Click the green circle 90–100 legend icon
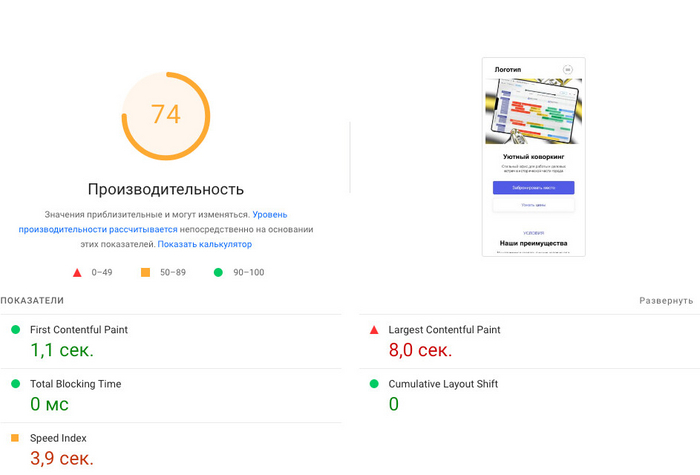 click(217, 272)
